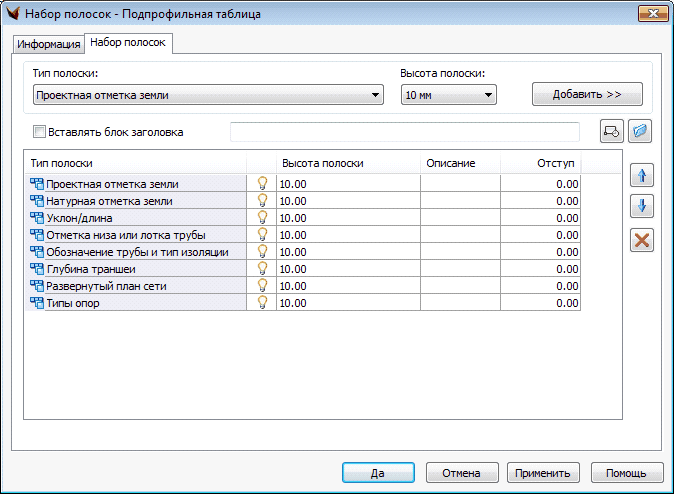Click the move strip down arrow icon

click(x=641, y=207)
